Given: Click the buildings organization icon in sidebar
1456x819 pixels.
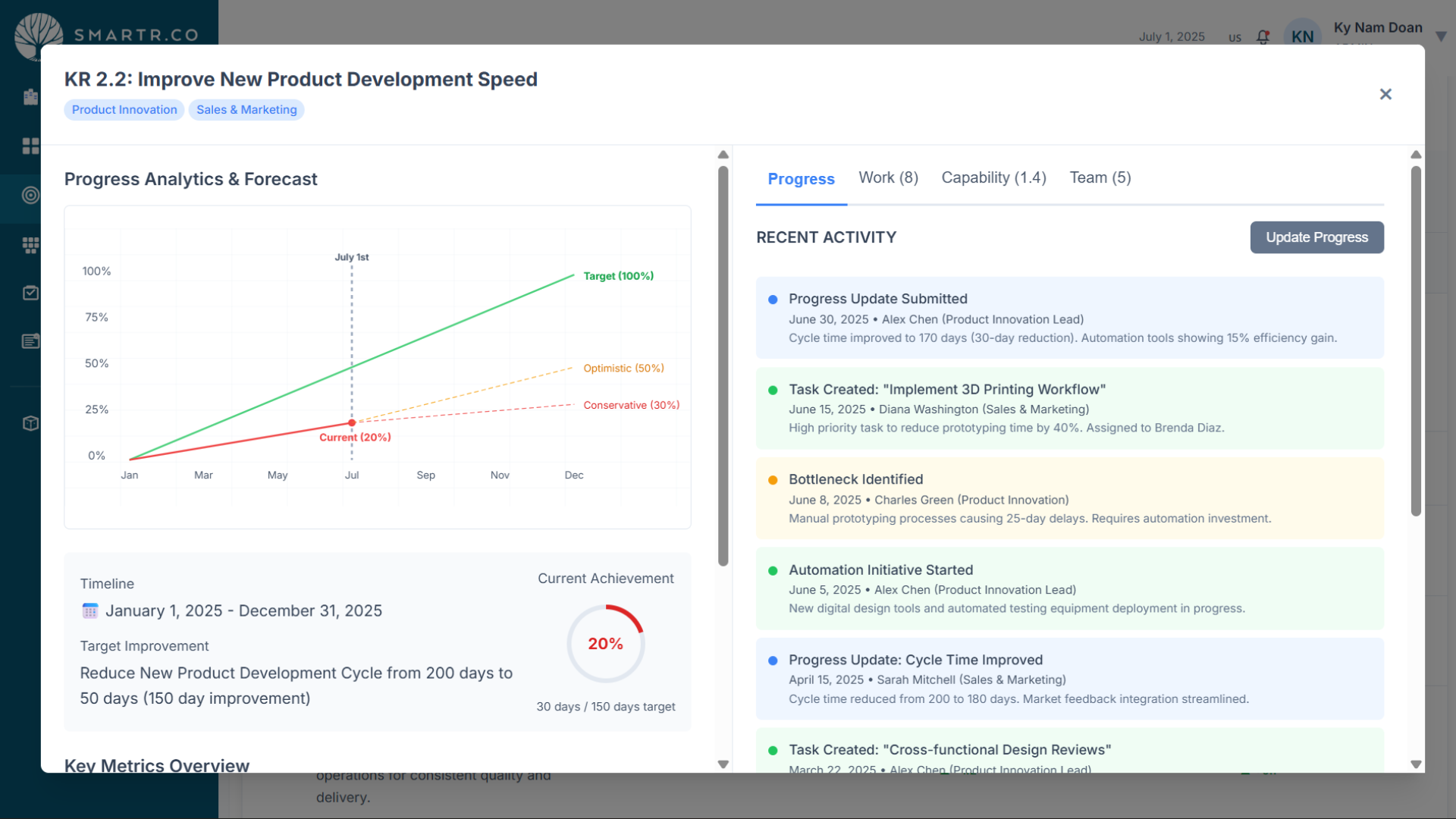Looking at the screenshot, I should click(x=30, y=97).
